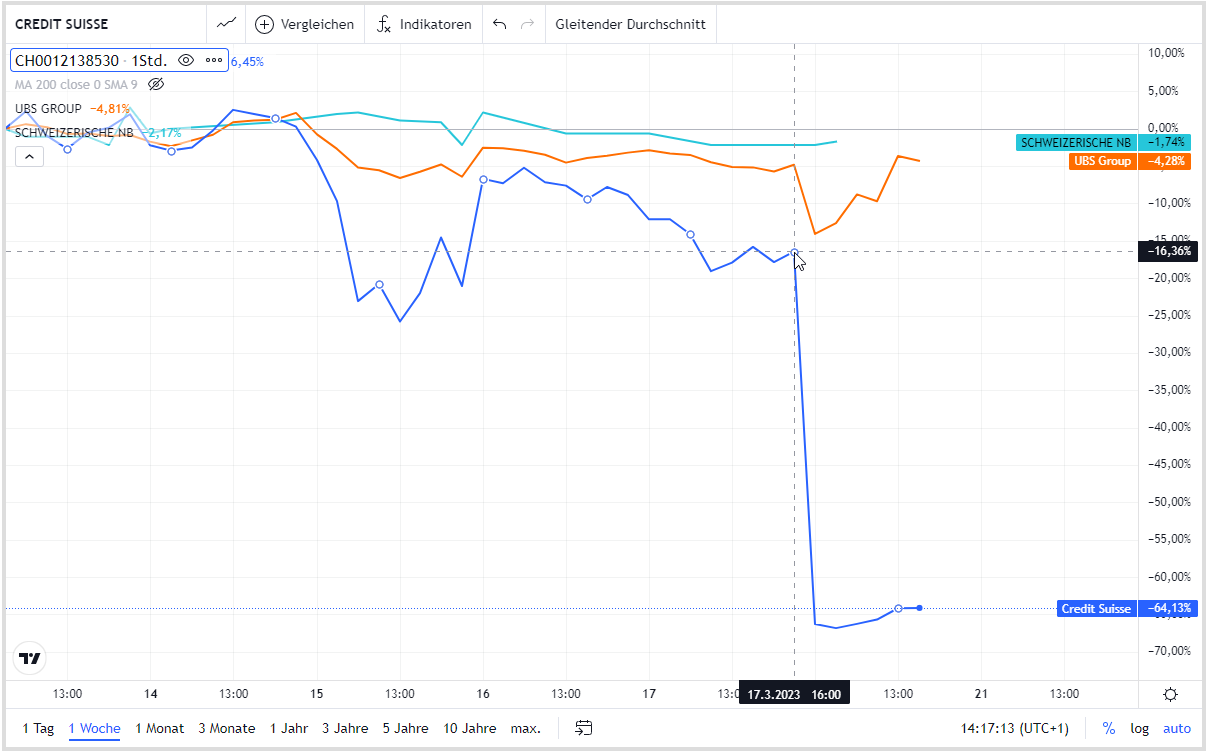Hide the CH0012138530 series via eye icon

point(185,61)
